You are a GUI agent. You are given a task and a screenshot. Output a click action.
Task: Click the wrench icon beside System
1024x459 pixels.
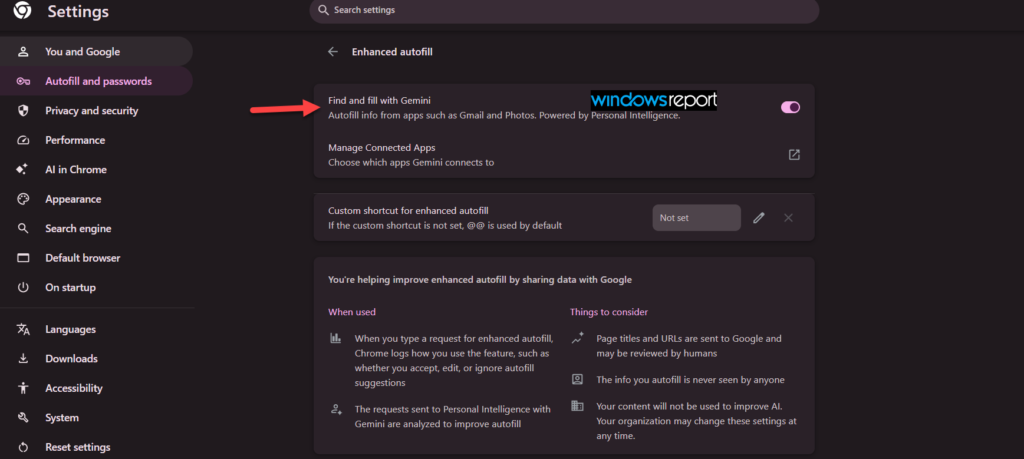[x=24, y=418]
